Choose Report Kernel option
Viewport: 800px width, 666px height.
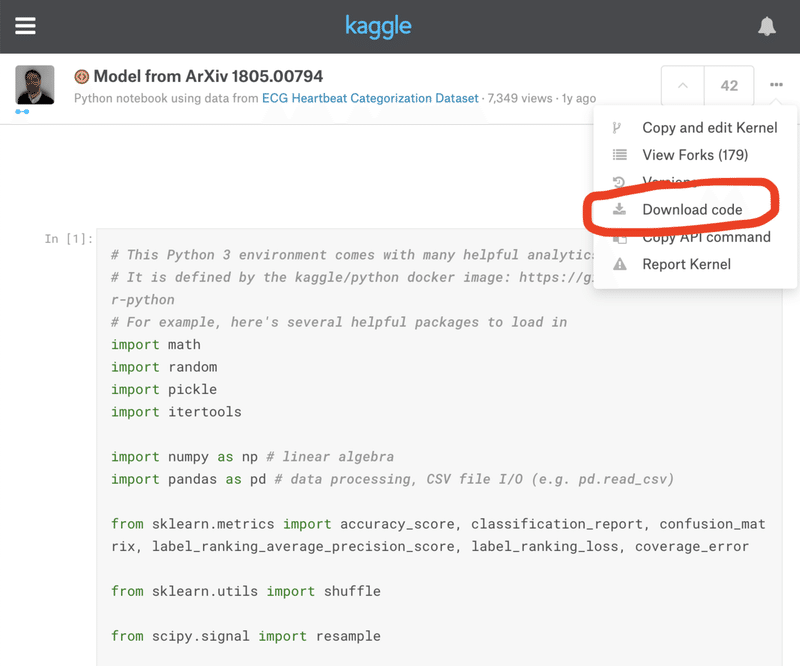[686, 264]
